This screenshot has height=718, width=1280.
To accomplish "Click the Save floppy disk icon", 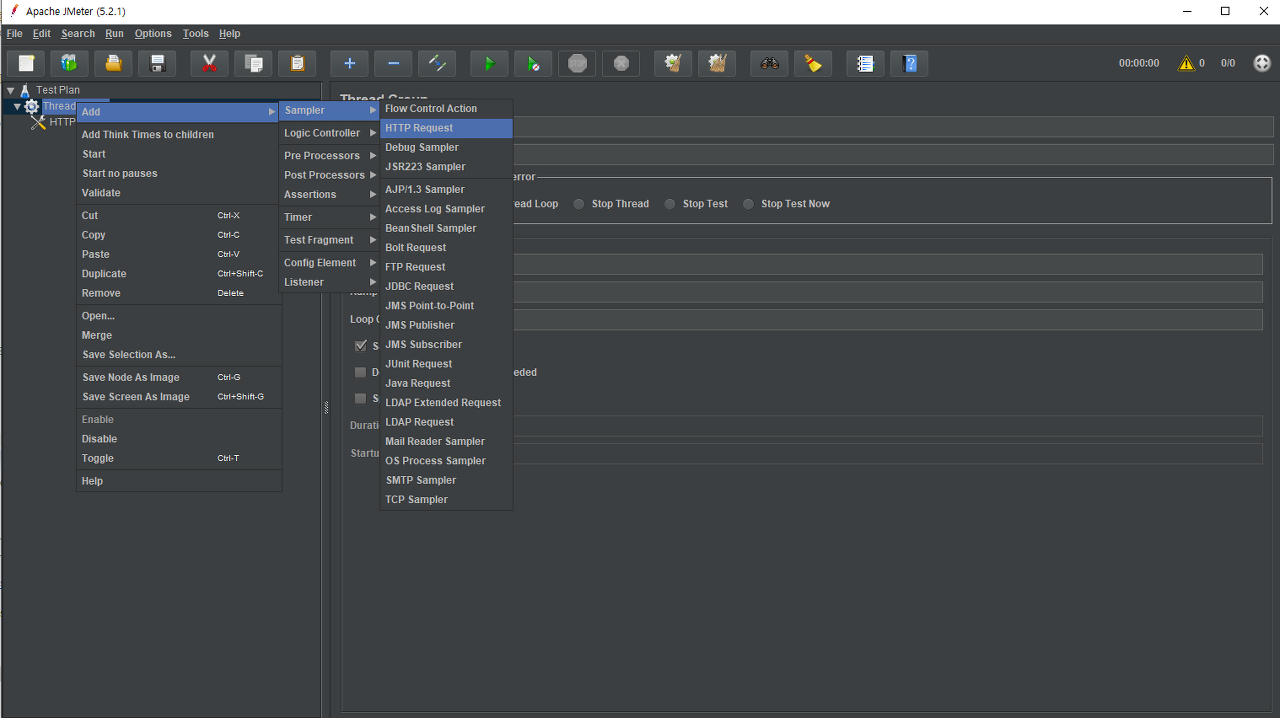I will tap(157, 64).
